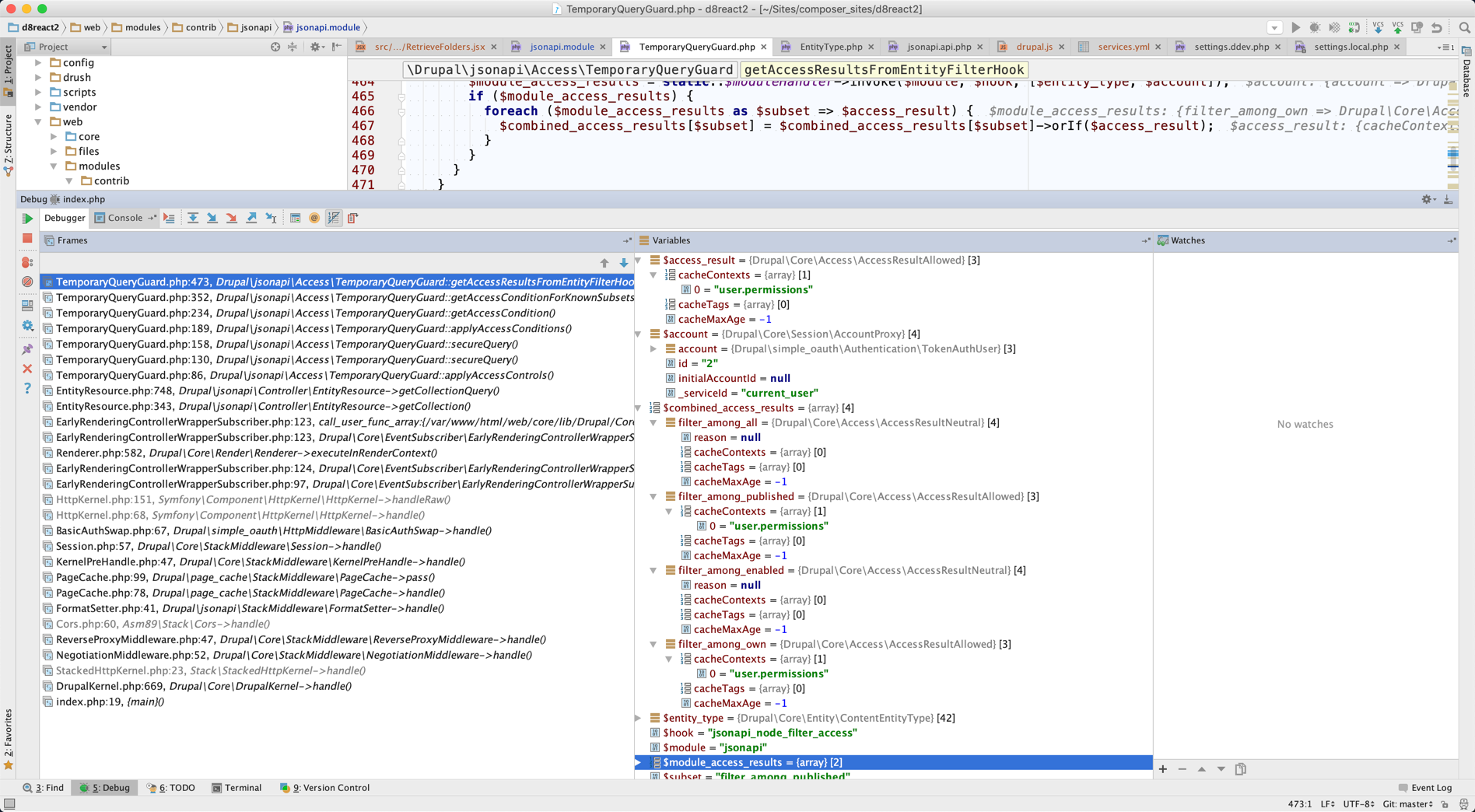Select $hook variable row

(893, 733)
